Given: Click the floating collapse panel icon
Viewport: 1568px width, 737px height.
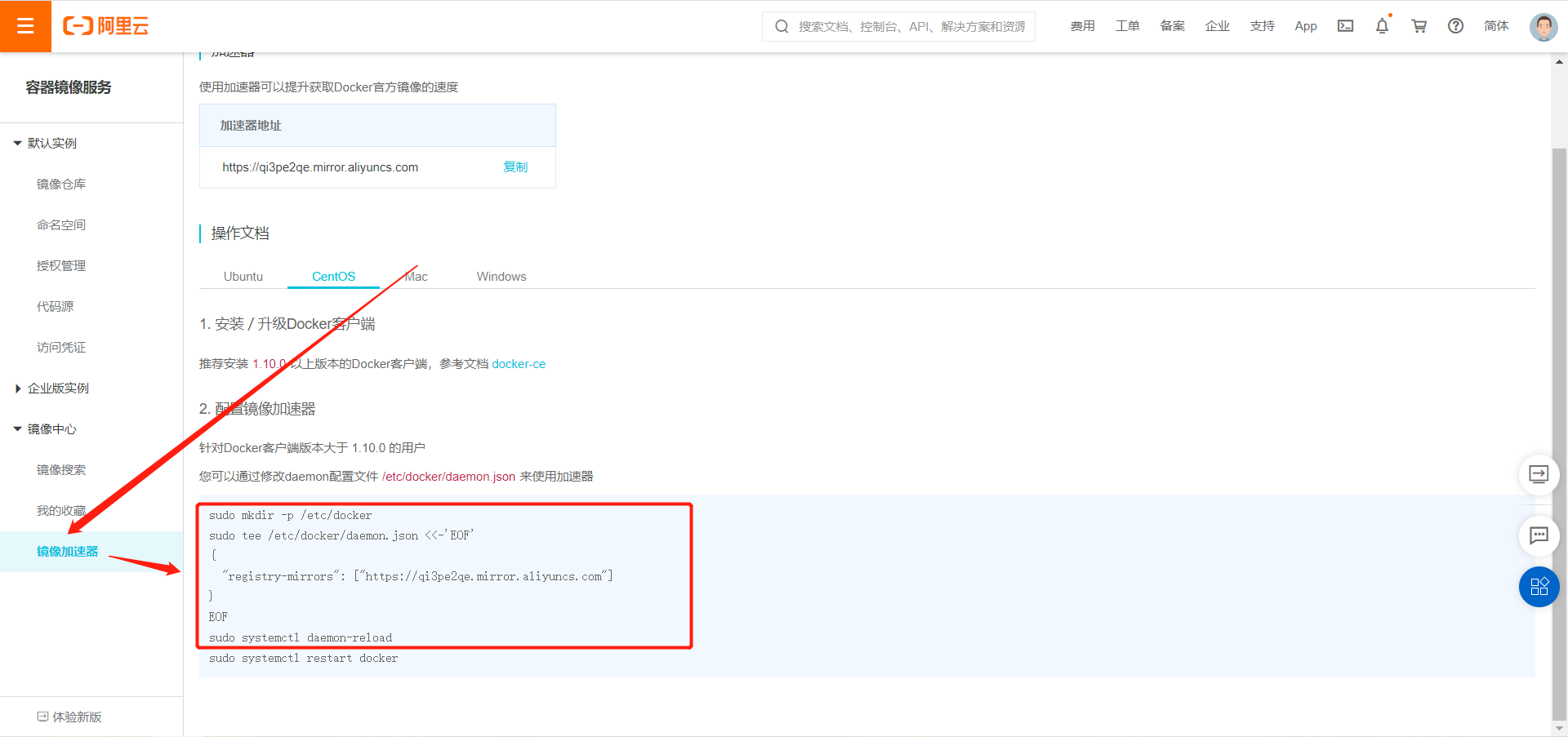Looking at the screenshot, I should pyautogui.click(x=1539, y=474).
